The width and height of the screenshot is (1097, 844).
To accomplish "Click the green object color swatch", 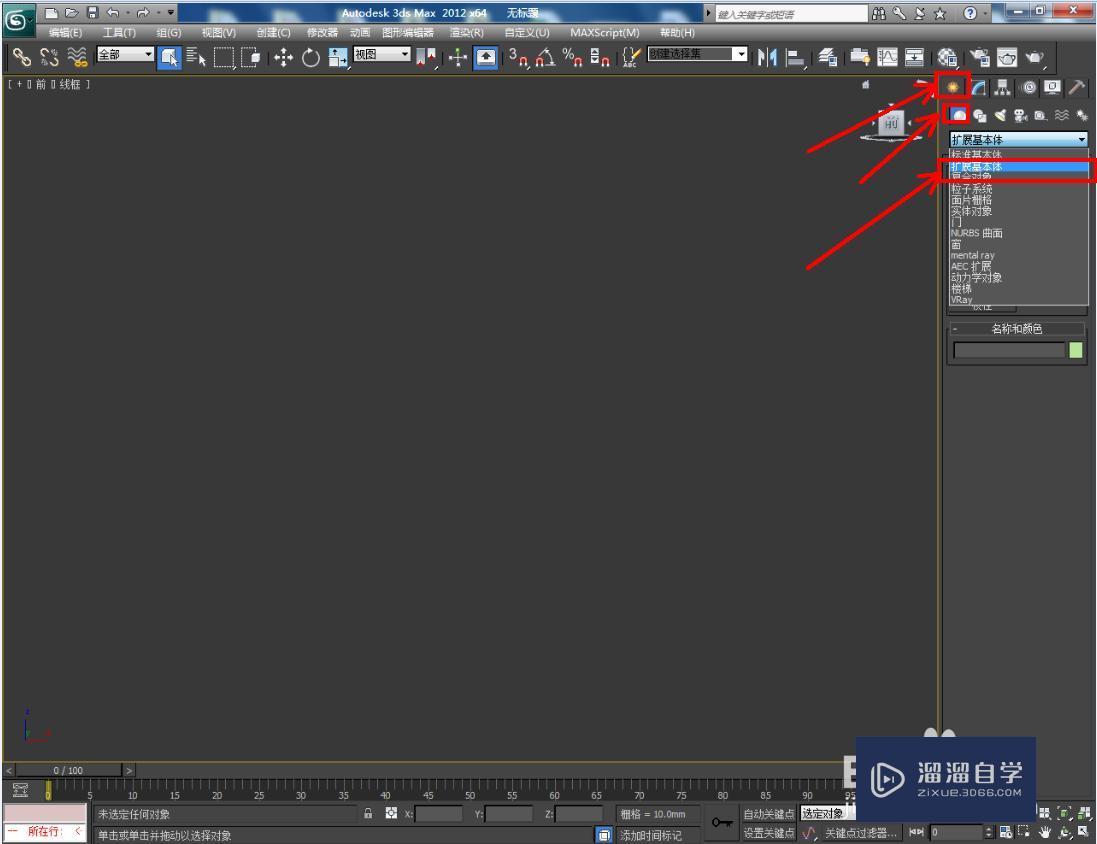I will [x=1076, y=350].
